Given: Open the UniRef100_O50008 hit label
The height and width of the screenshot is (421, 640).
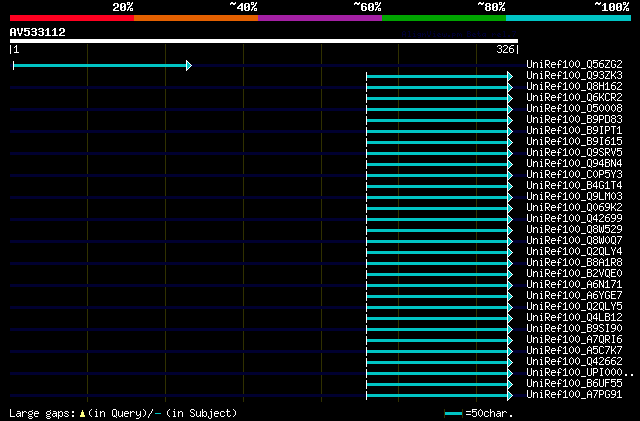Looking at the screenshot, I should tap(574, 108).
